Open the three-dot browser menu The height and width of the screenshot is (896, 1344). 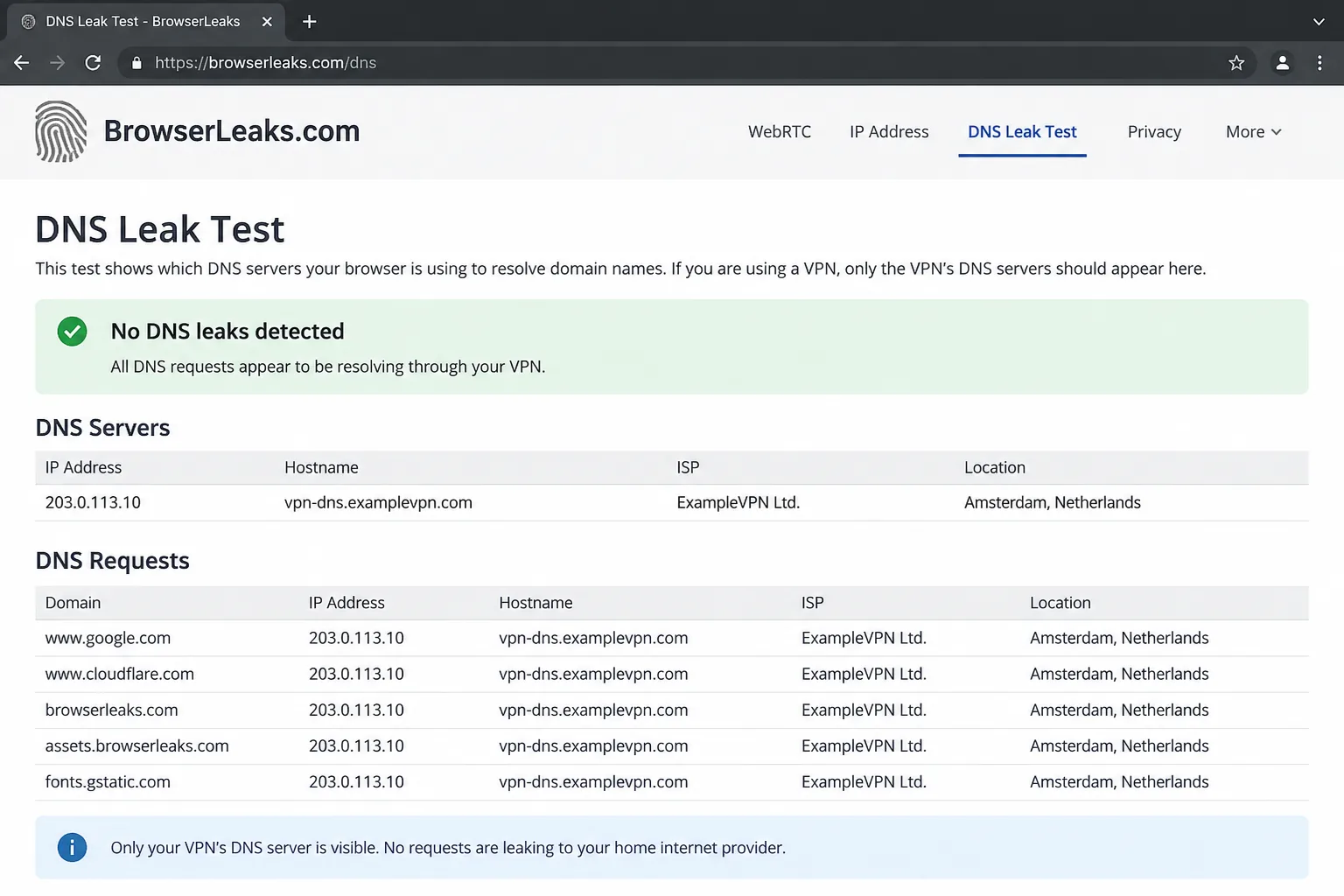pyautogui.click(x=1319, y=63)
